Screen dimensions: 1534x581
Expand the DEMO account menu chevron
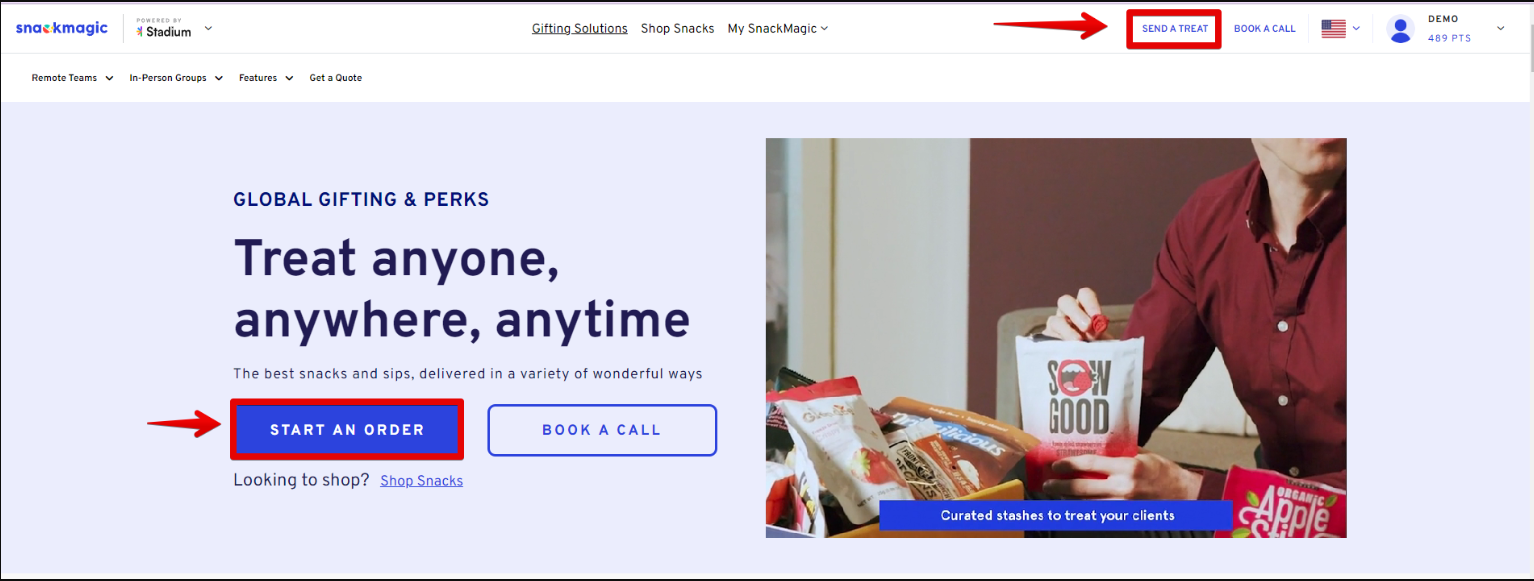pyautogui.click(x=1500, y=28)
